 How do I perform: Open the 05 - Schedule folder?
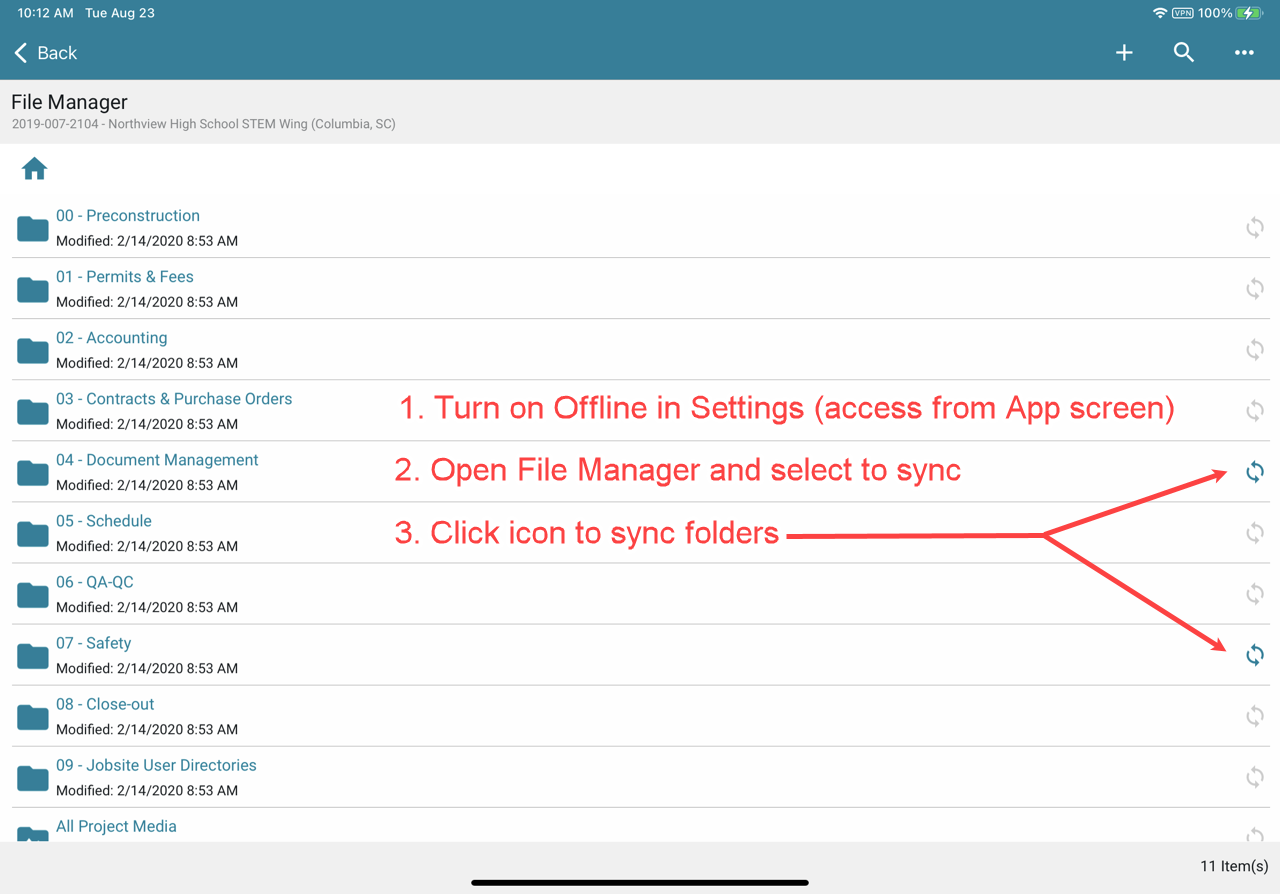click(x=104, y=521)
